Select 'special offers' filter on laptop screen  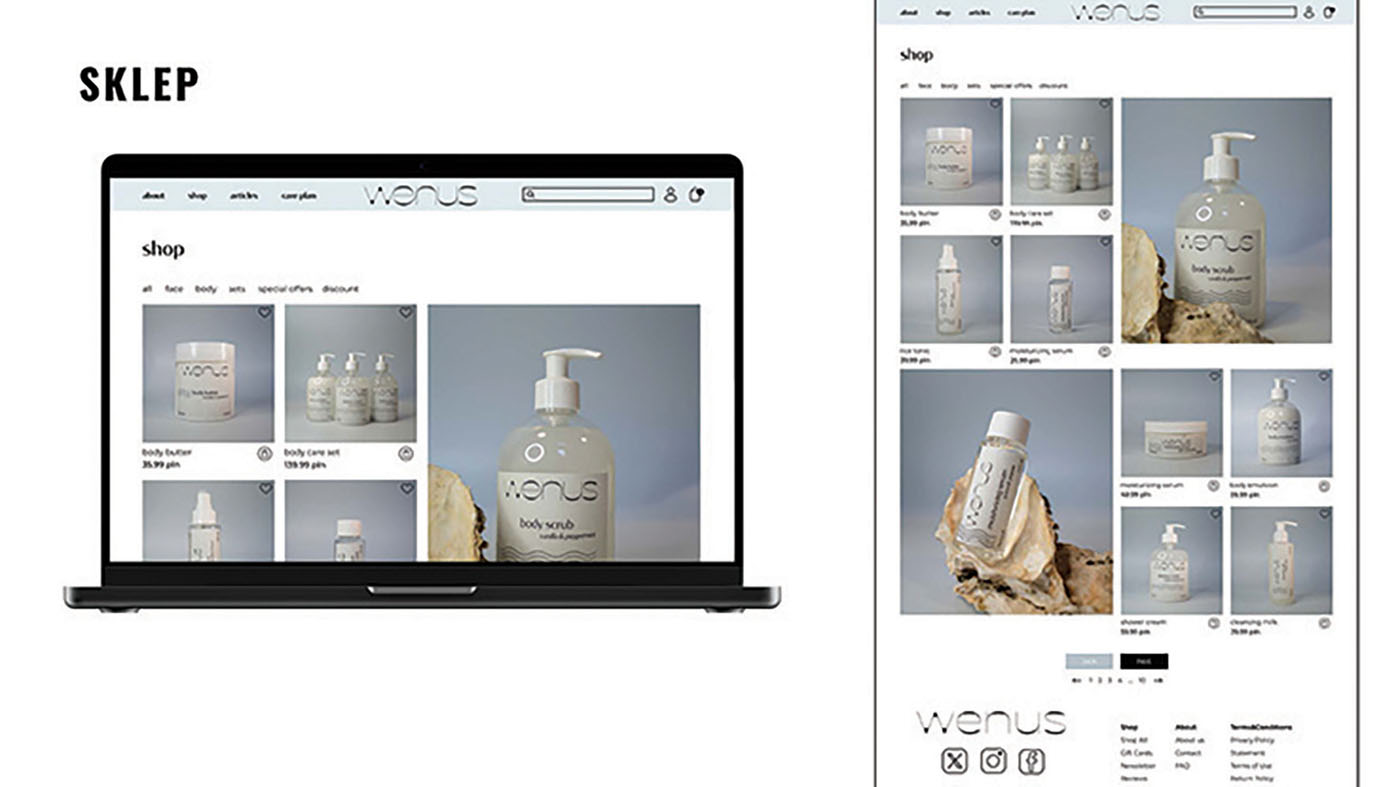click(x=285, y=289)
